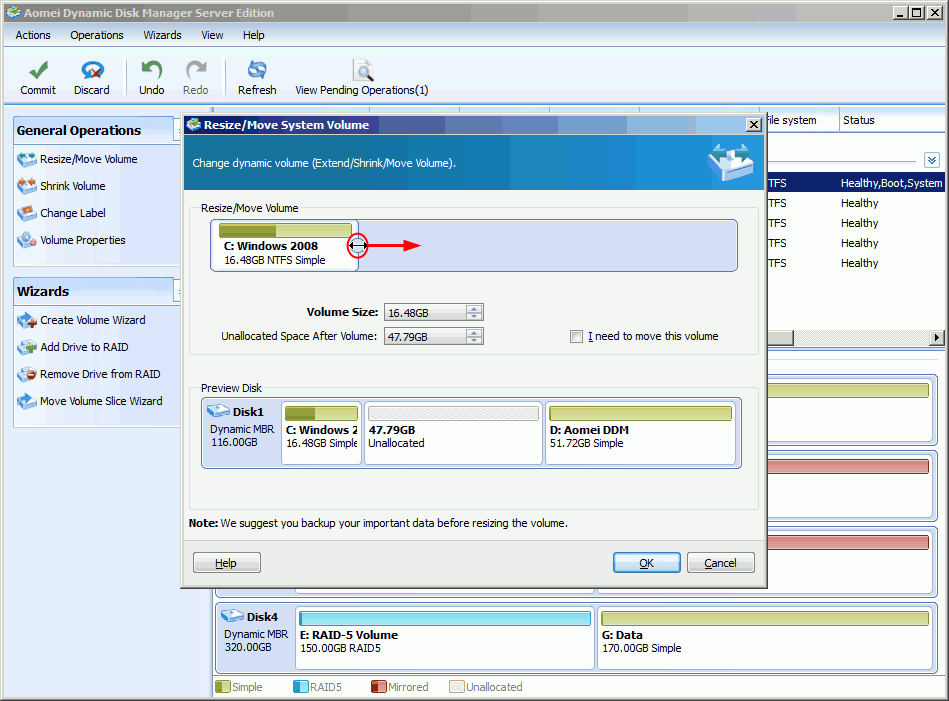Click the Cancel button in dialog

[720, 562]
